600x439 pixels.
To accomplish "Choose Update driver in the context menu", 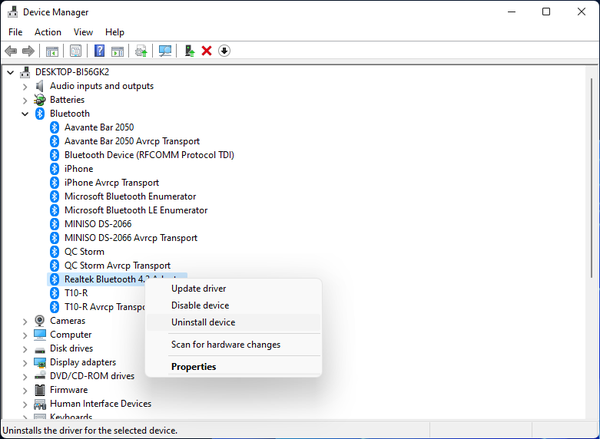I will [x=233, y=289].
